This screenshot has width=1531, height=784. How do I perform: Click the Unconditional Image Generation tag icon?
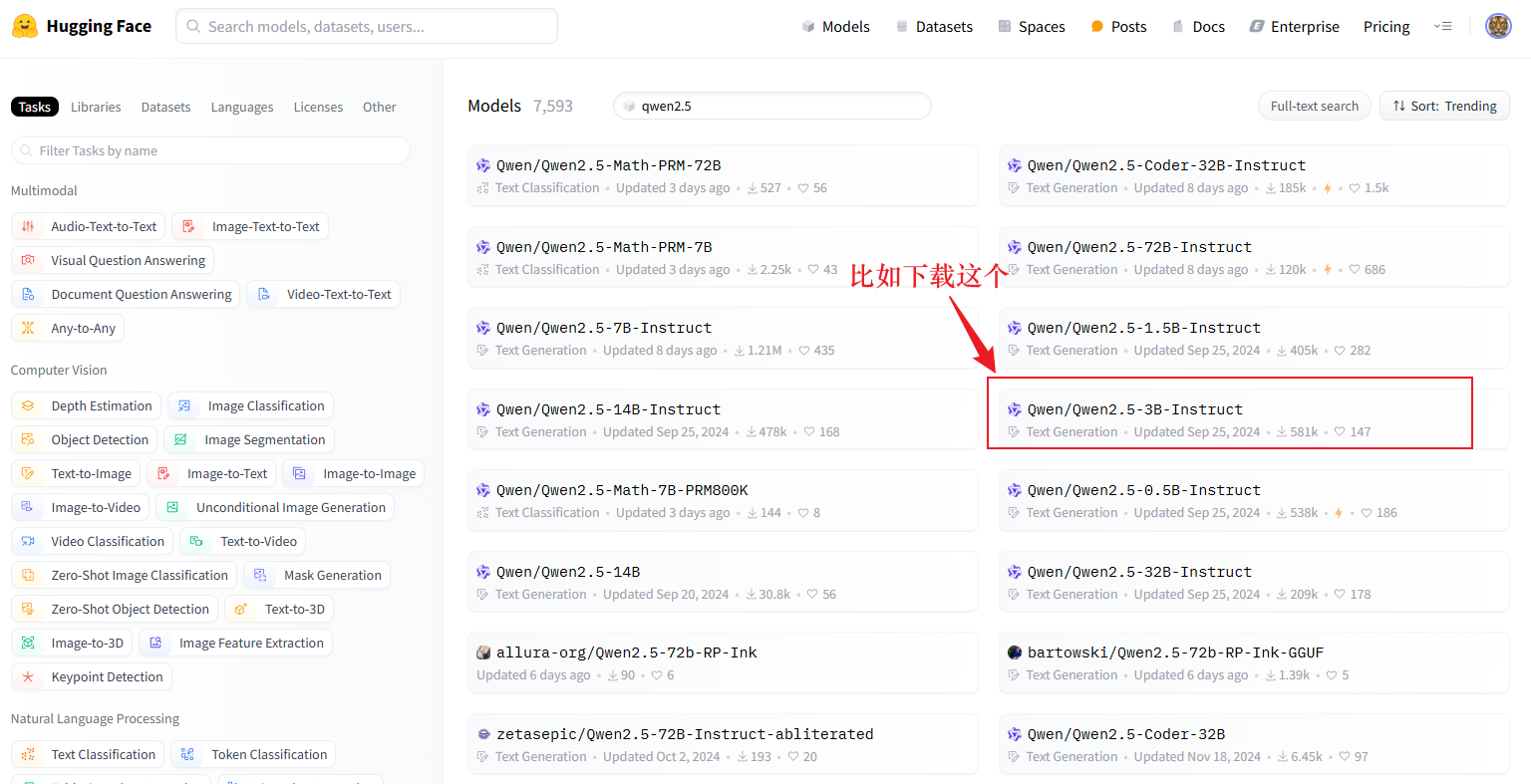pyautogui.click(x=172, y=507)
